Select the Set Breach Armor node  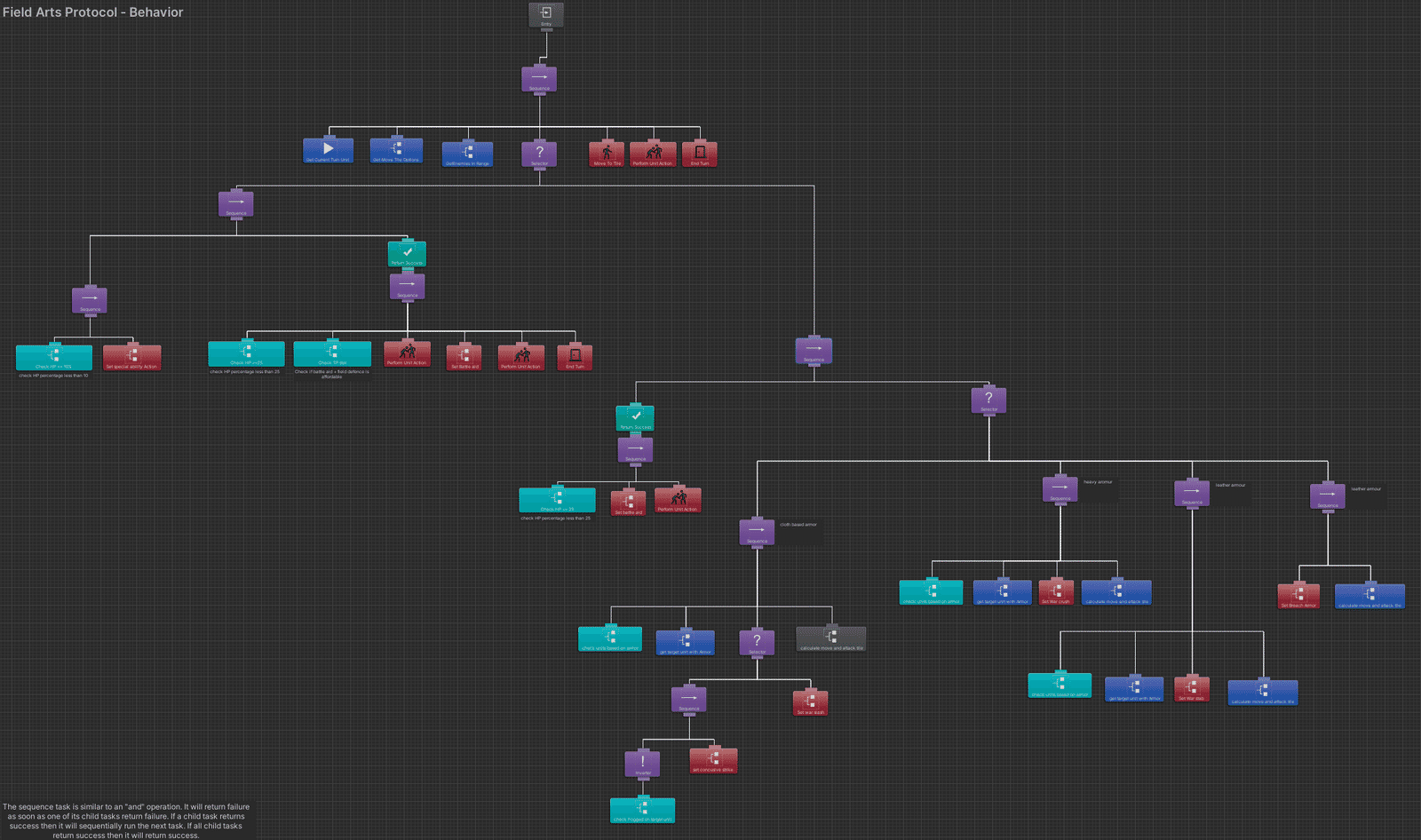pos(1298,597)
